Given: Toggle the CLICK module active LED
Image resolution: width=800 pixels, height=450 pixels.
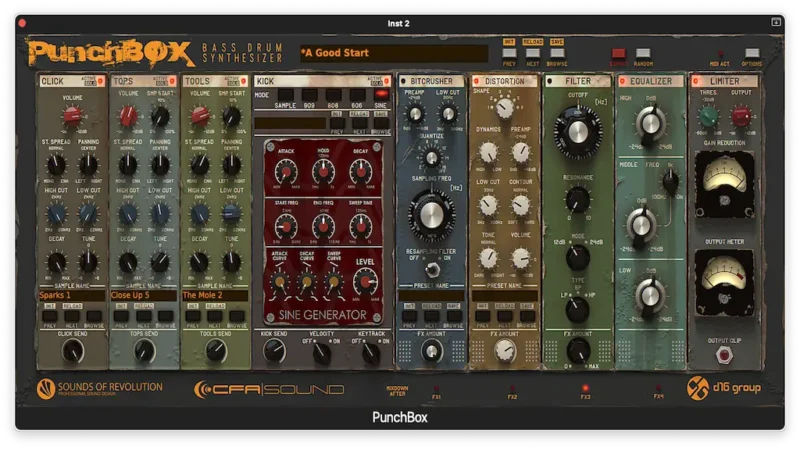Looking at the screenshot, I should (101, 81).
